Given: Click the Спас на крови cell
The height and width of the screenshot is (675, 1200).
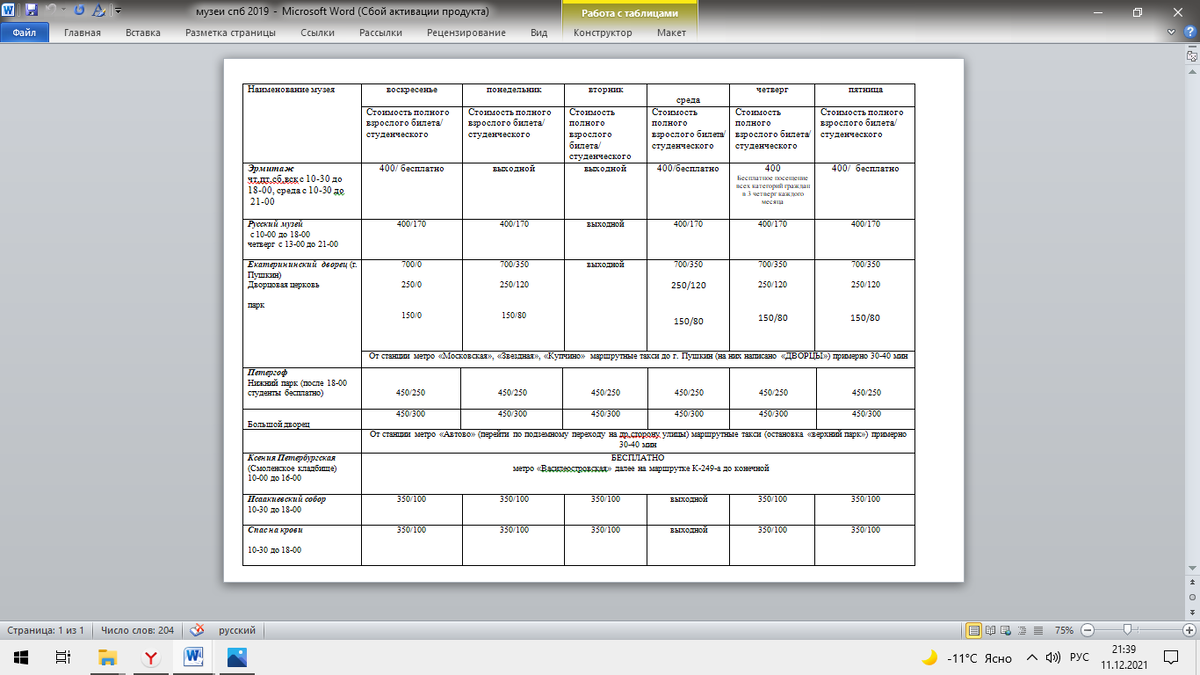Looking at the screenshot, I should click(302, 544).
